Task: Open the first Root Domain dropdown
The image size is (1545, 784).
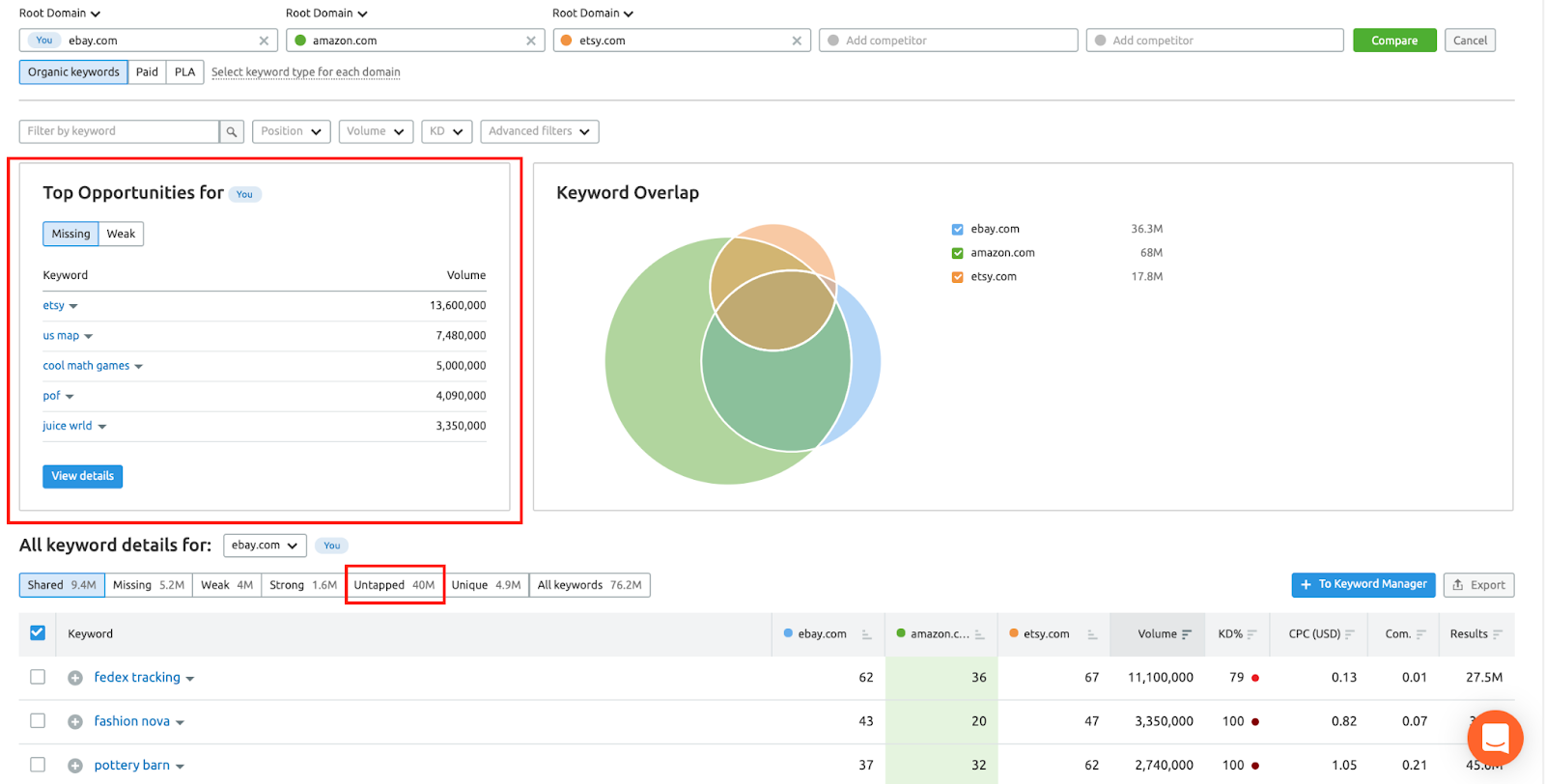Action: click(x=60, y=14)
